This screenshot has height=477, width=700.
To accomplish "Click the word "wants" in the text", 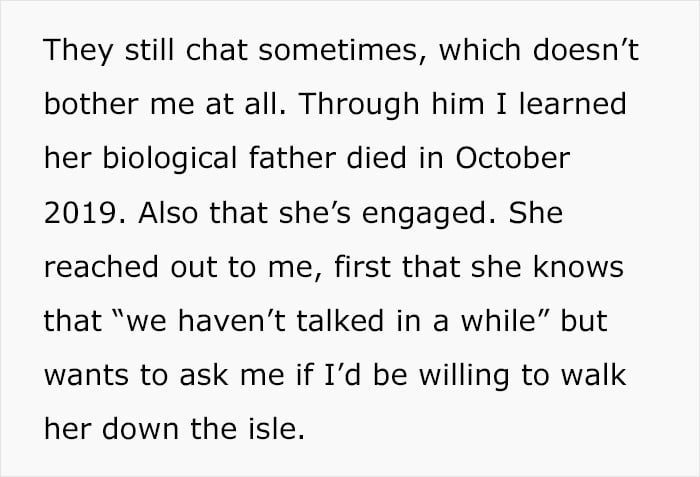I will coord(86,375).
